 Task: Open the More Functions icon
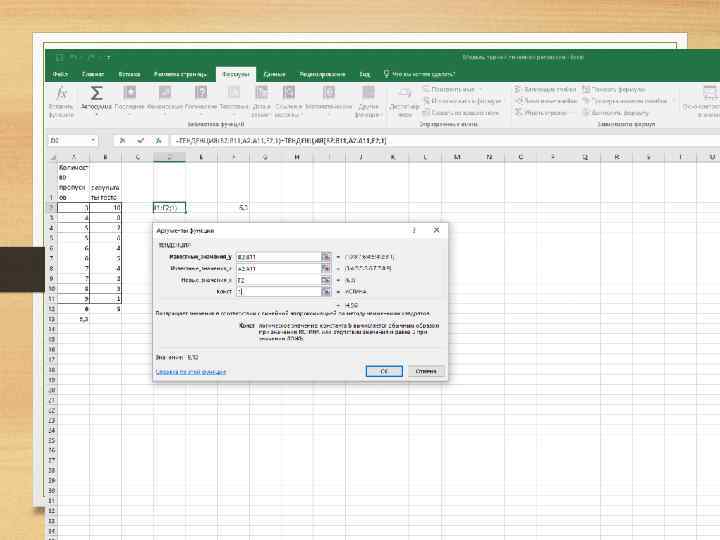coord(368,93)
